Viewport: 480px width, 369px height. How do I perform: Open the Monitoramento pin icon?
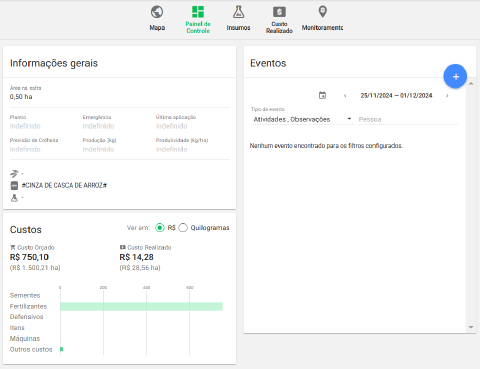coord(322,12)
